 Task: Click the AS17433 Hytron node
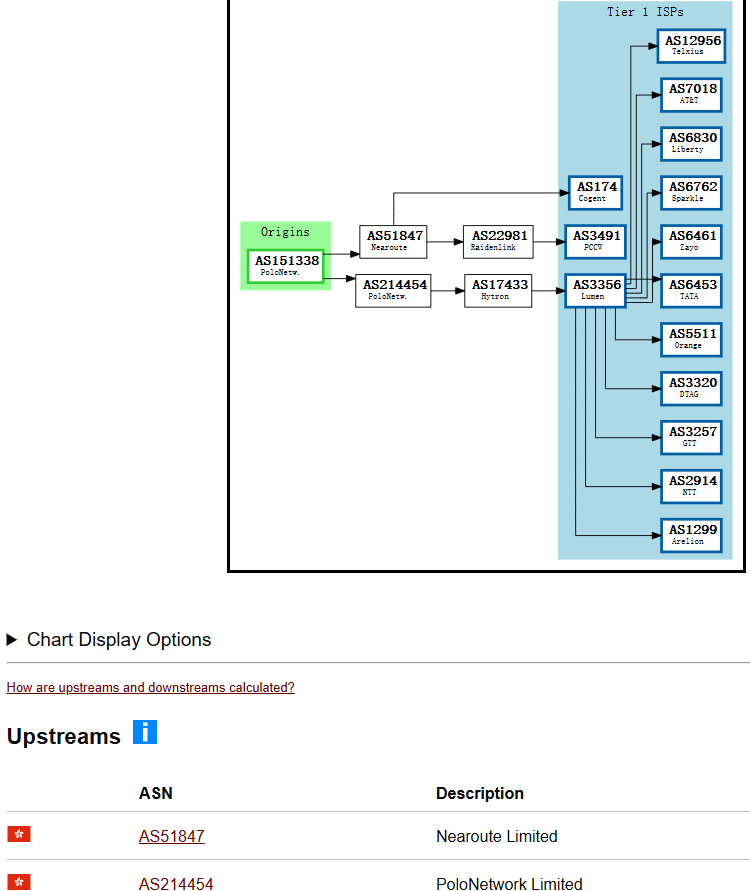(498, 290)
